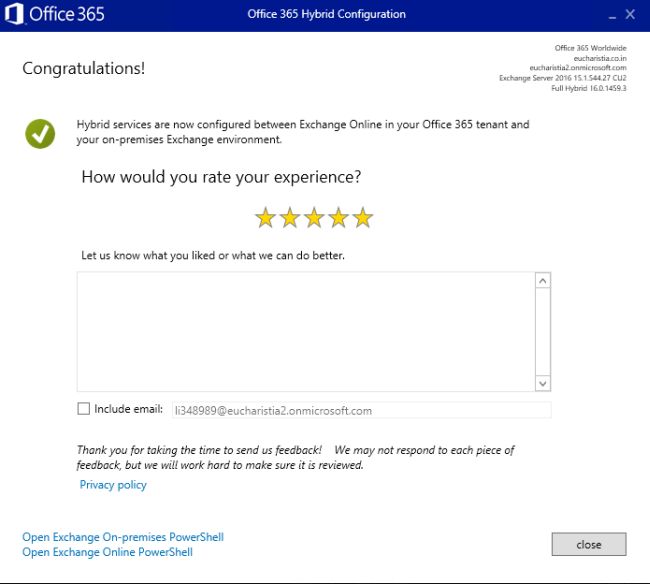Click the Office 365 Worldwide text
650x584 pixels.
(x=591, y=48)
